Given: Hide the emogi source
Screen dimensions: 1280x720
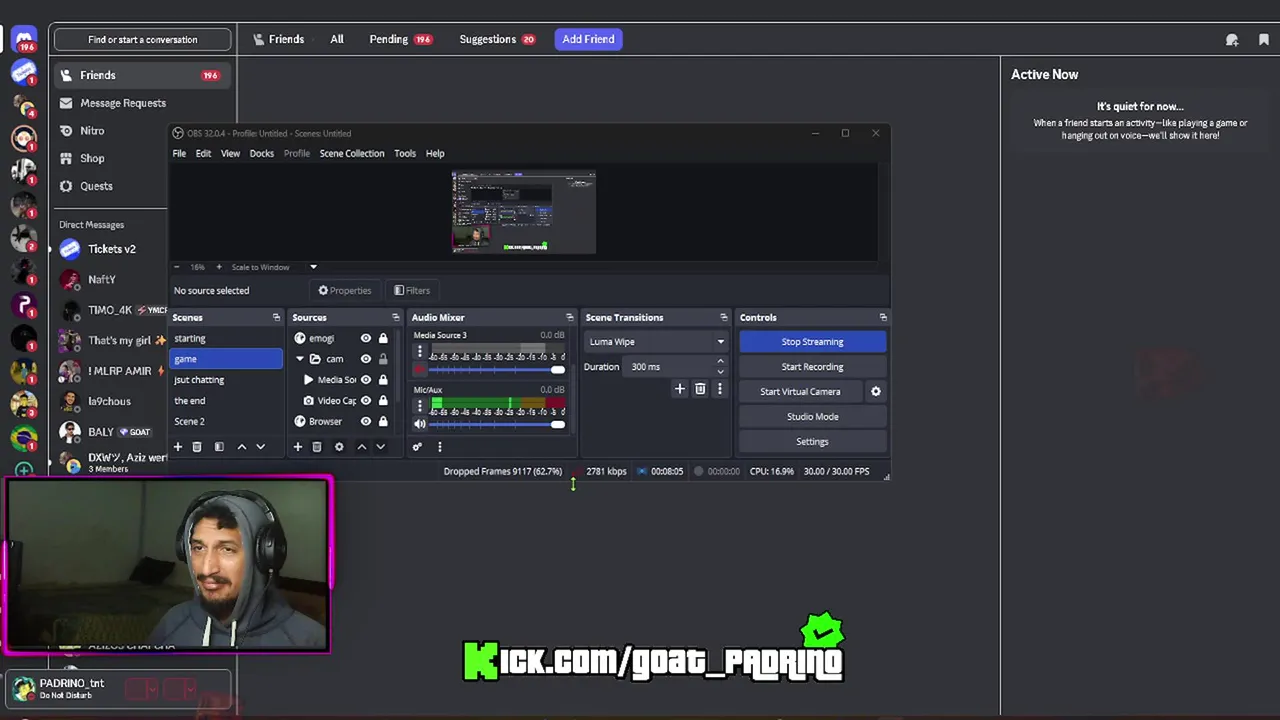Looking at the screenshot, I should point(366,338).
